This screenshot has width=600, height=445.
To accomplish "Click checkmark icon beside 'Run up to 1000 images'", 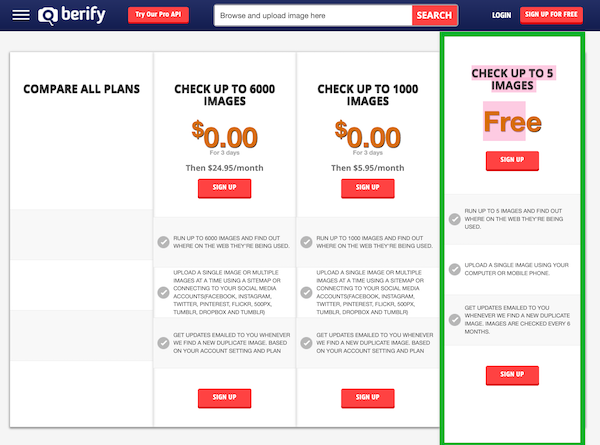I will (306, 242).
